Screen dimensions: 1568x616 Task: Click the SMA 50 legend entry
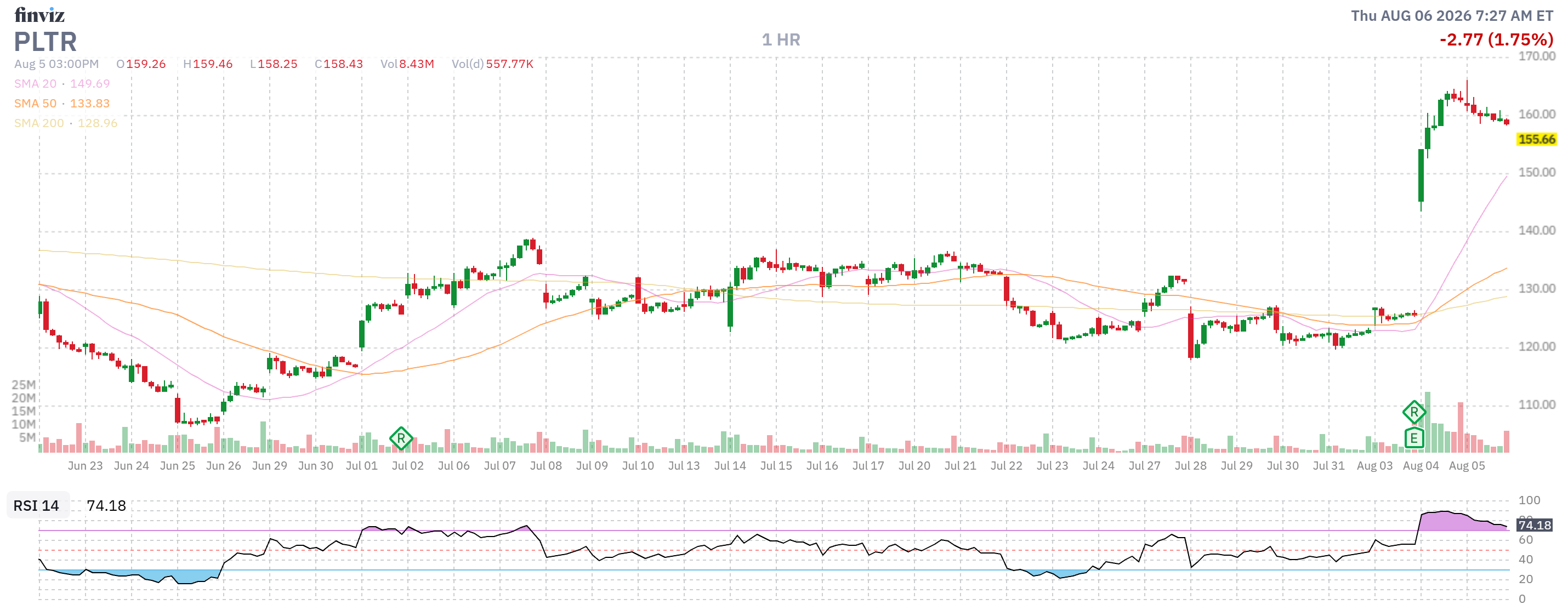pos(62,104)
